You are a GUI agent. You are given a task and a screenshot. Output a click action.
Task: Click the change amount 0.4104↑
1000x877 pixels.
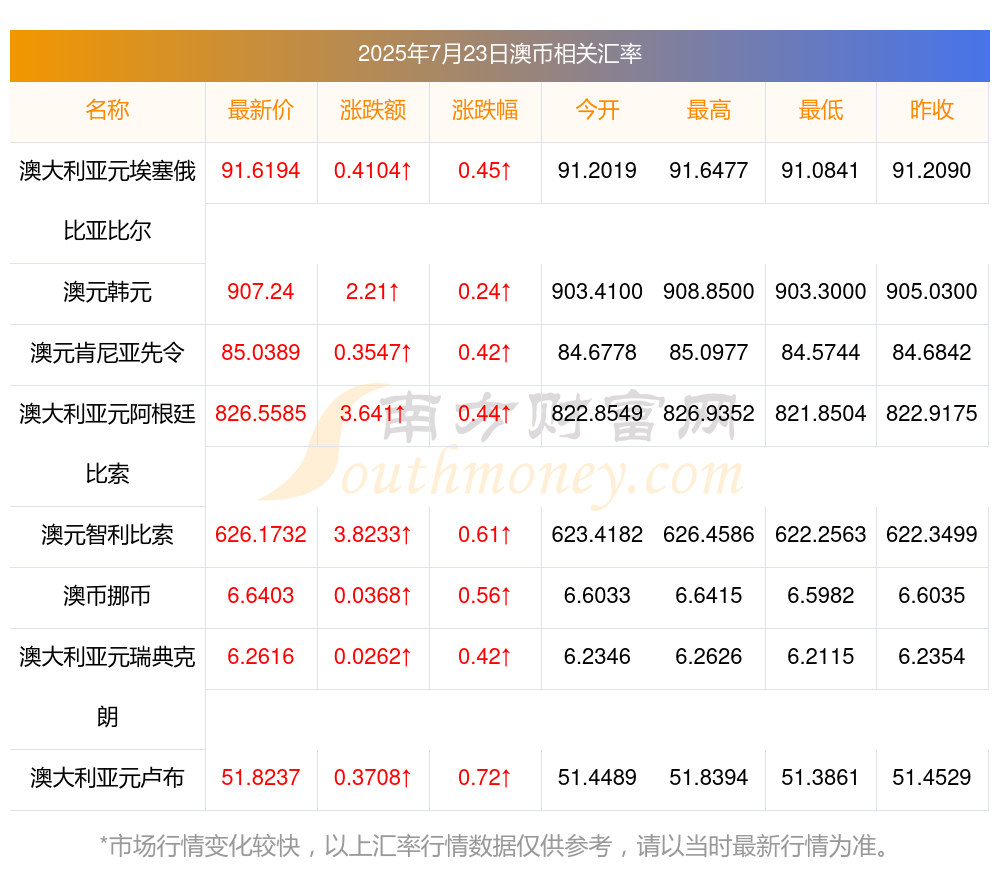click(x=372, y=171)
